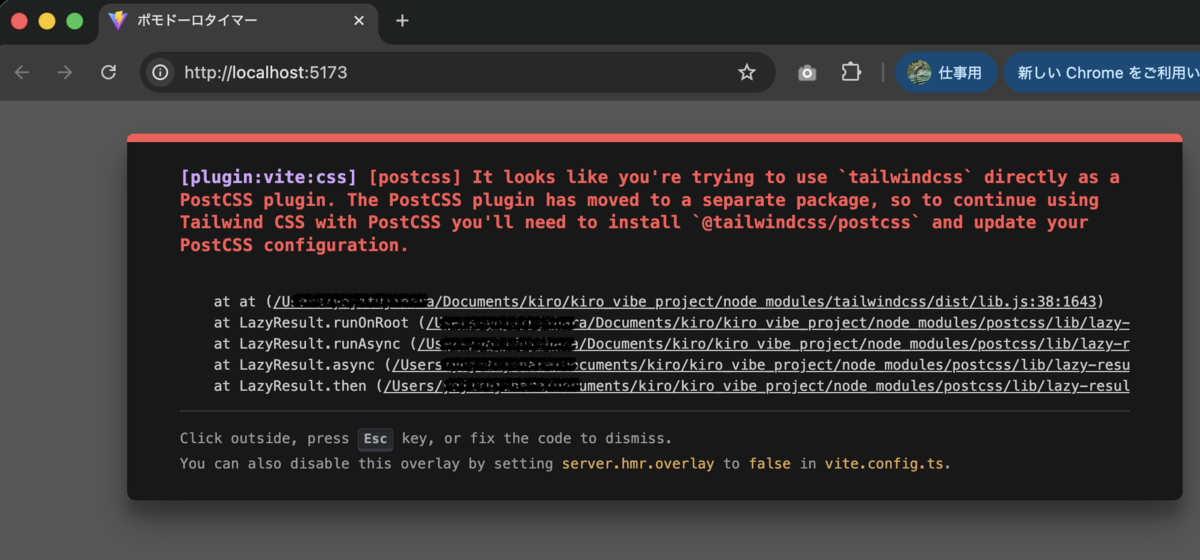The height and width of the screenshot is (560, 1200).
Task: Click the [plugin:vite:css] label
Action: [268, 177]
